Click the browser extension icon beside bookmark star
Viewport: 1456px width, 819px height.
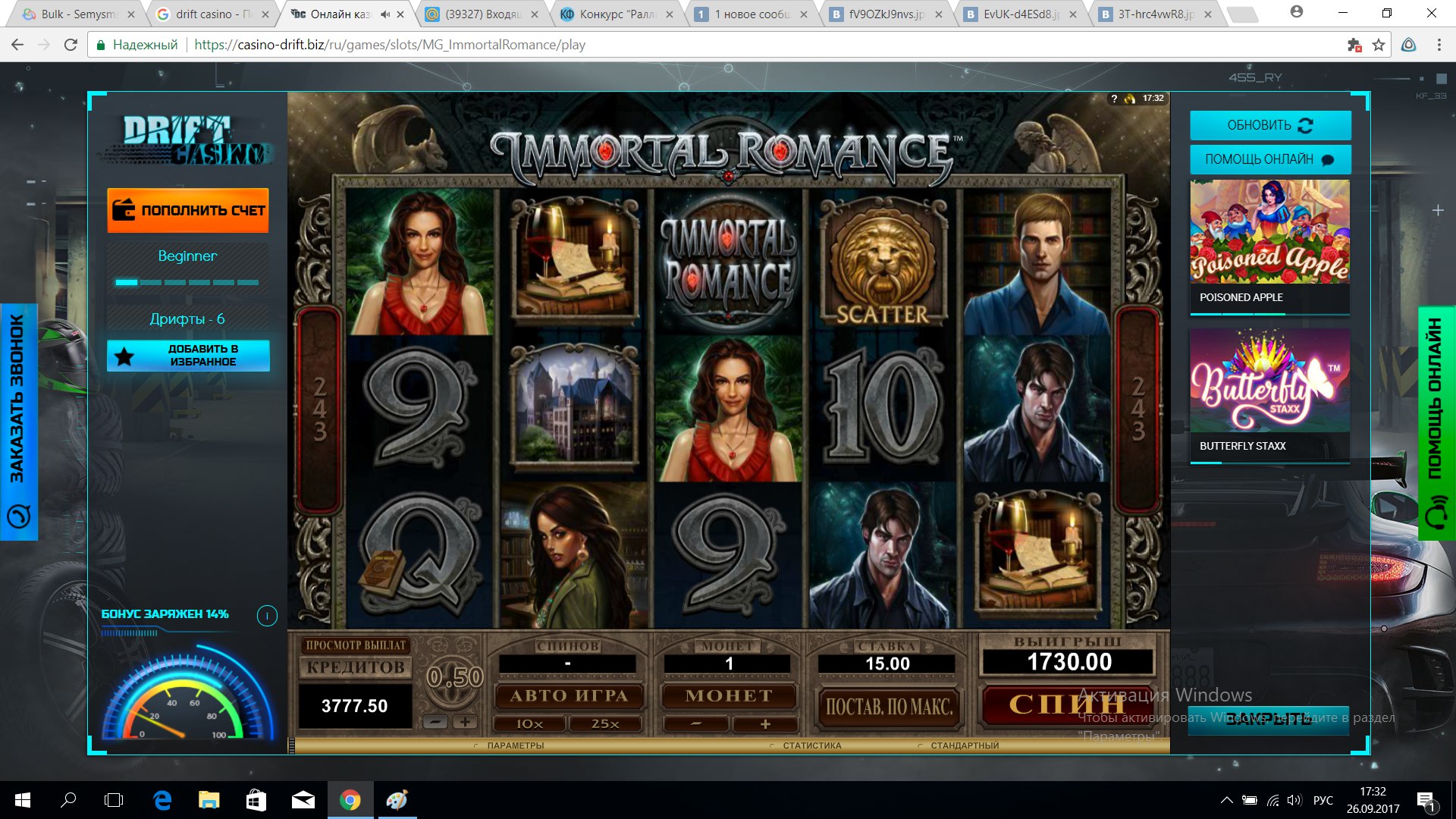click(x=1408, y=45)
